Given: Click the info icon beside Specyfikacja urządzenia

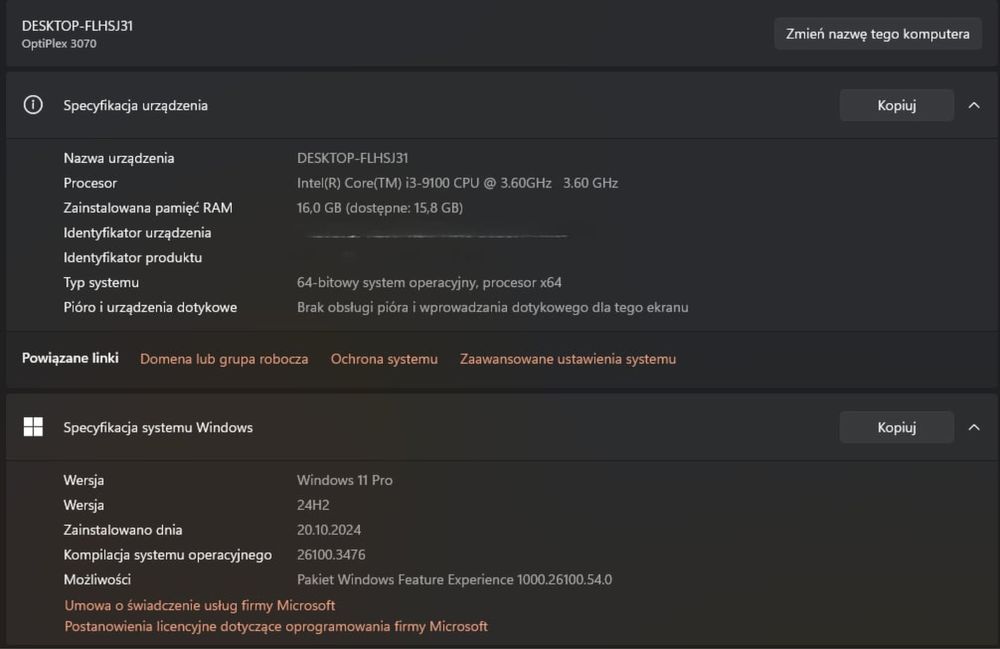Looking at the screenshot, I should pos(33,105).
